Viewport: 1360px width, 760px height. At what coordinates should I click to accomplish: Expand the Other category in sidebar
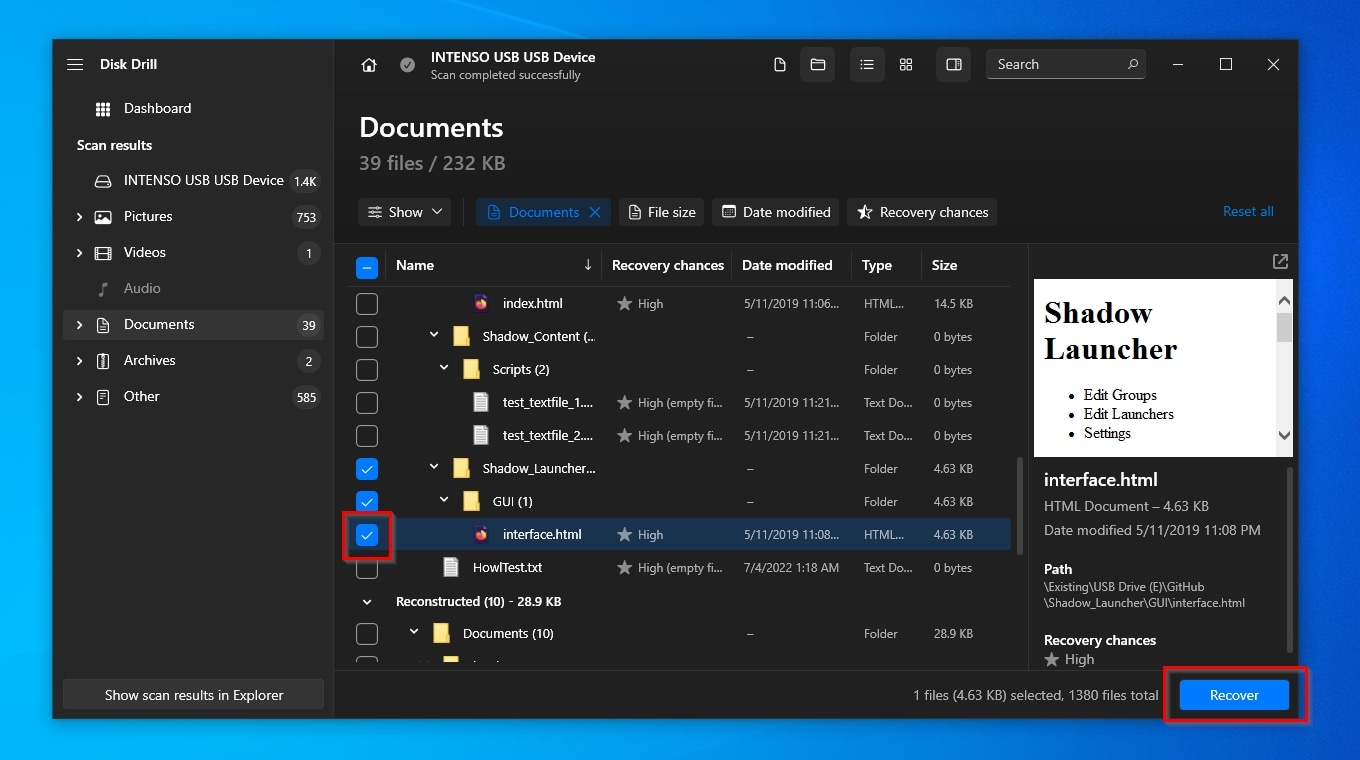80,397
